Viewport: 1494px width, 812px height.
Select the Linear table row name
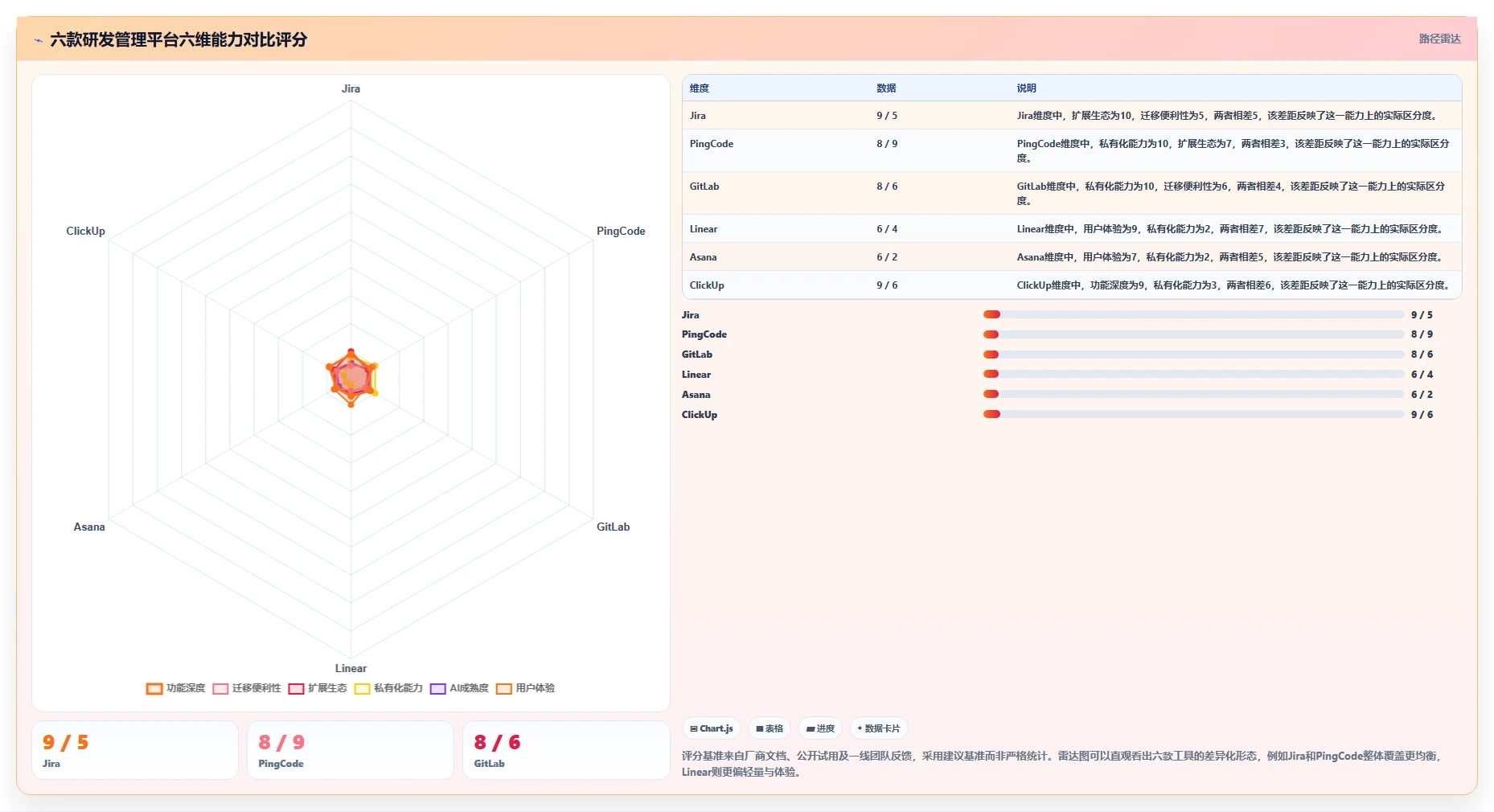[x=704, y=229]
